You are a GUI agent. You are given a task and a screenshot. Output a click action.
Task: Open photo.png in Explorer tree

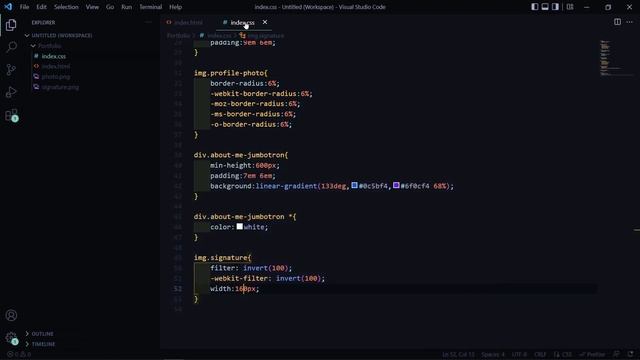(x=56, y=77)
